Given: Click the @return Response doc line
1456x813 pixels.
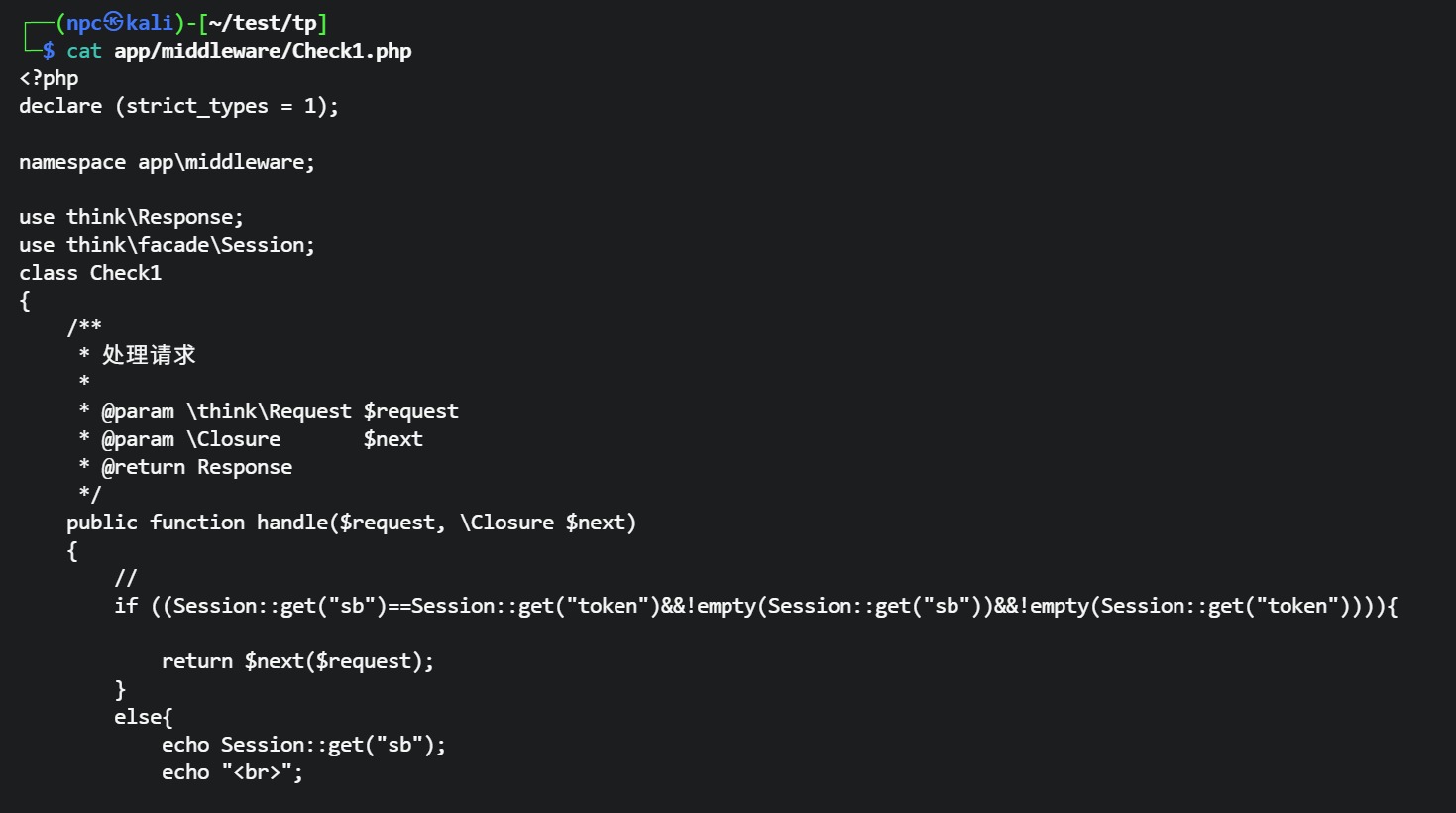Looking at the screenshot, I should click(x=196, y=467).
